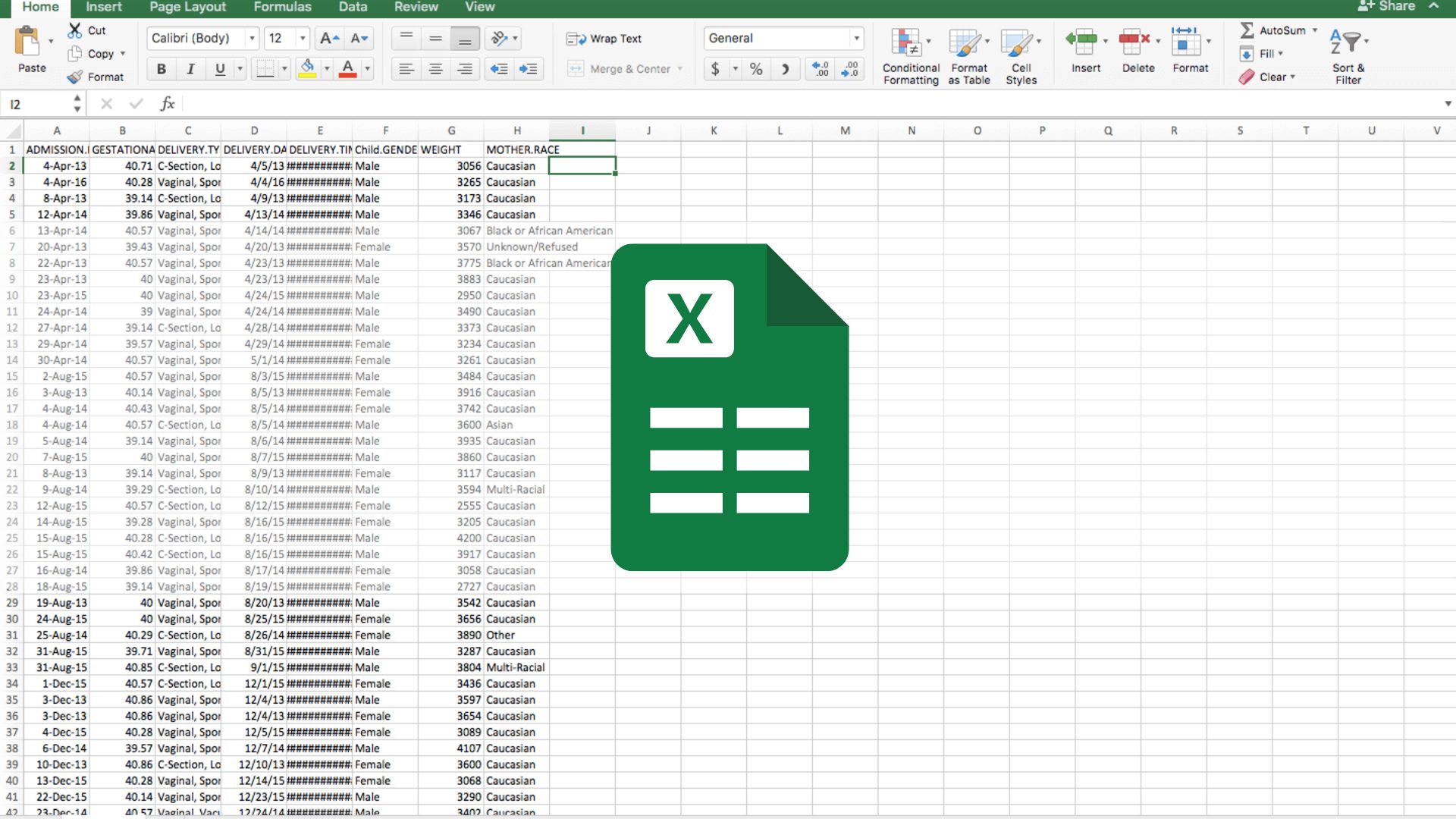Open the Calibri font name dropdown
Image resolution: width=1456 pixels, height=819 pixels.
coord(252,38)
